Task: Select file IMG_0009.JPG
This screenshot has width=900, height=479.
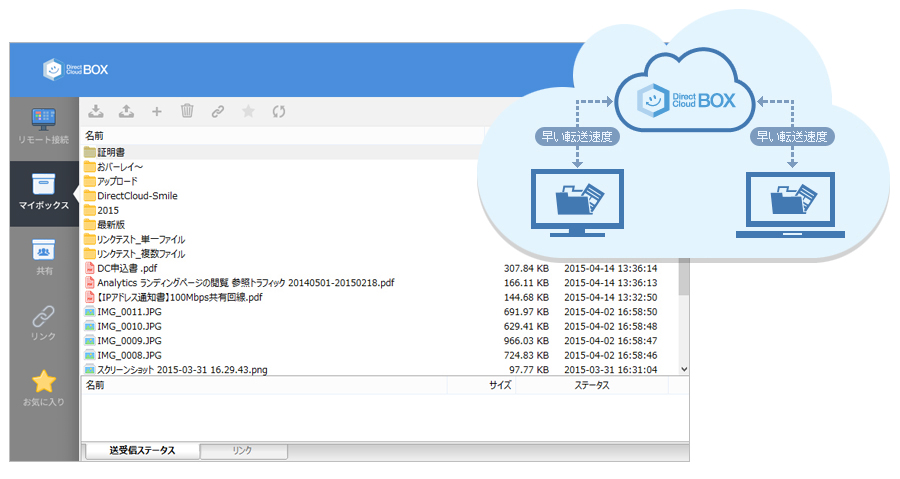Action: pos(129,341)
